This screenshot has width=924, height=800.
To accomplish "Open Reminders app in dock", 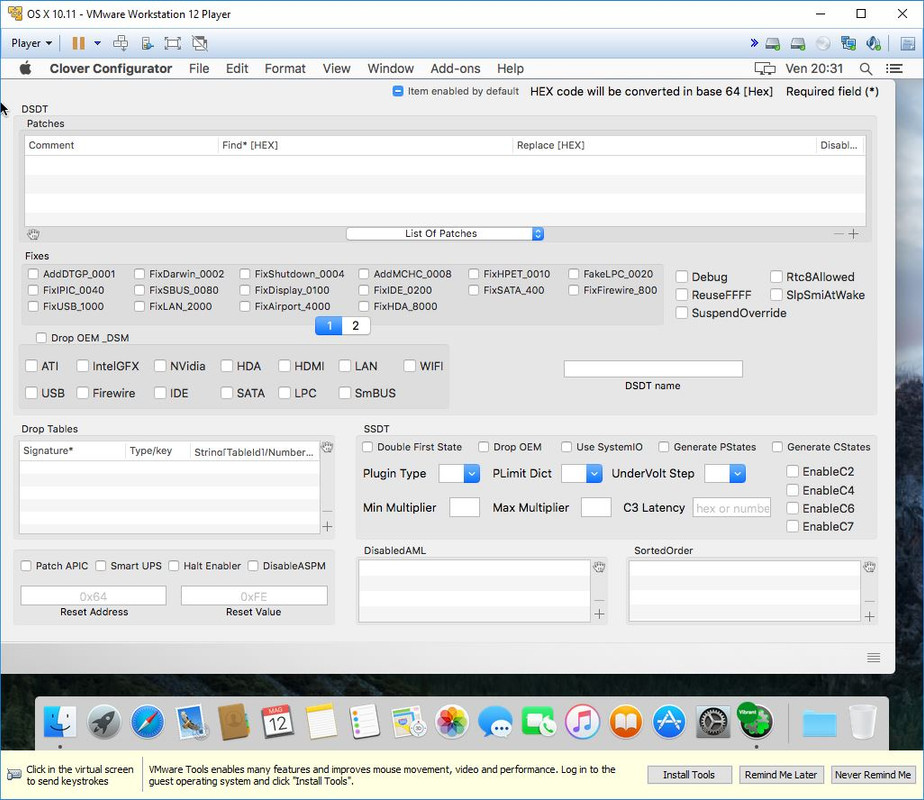I will click(365, 722).
